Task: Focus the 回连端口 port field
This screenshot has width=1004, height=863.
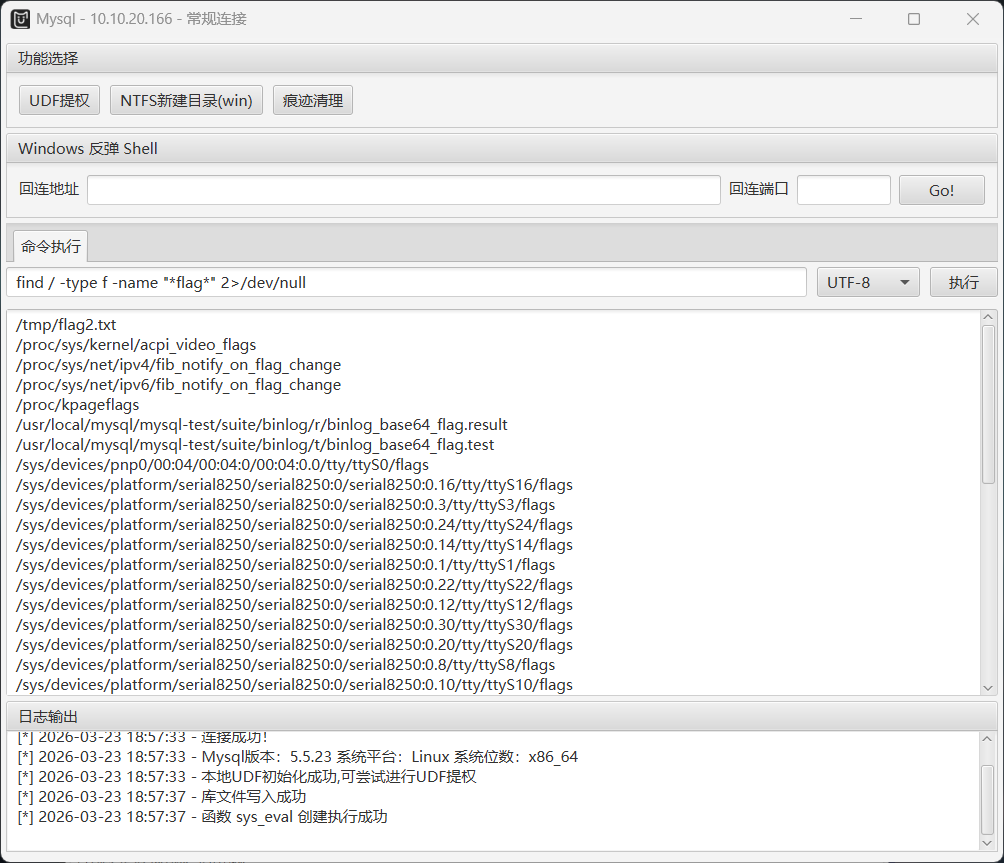Action: (x=843, y=190)
